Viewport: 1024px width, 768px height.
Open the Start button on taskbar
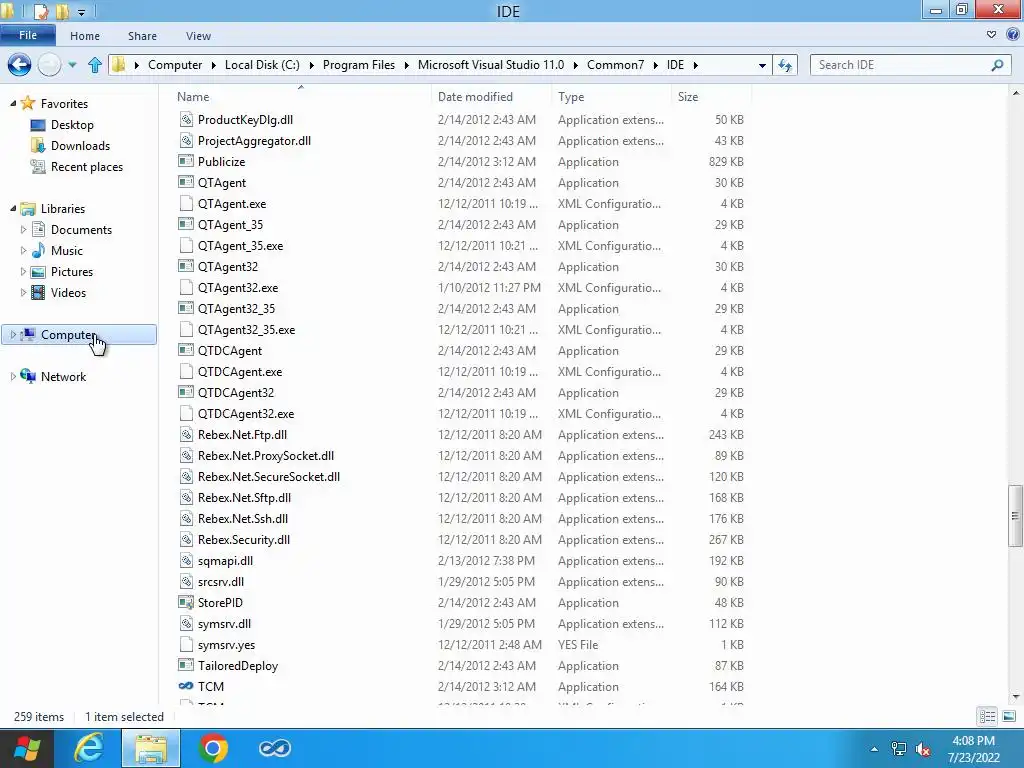(26, 748)
